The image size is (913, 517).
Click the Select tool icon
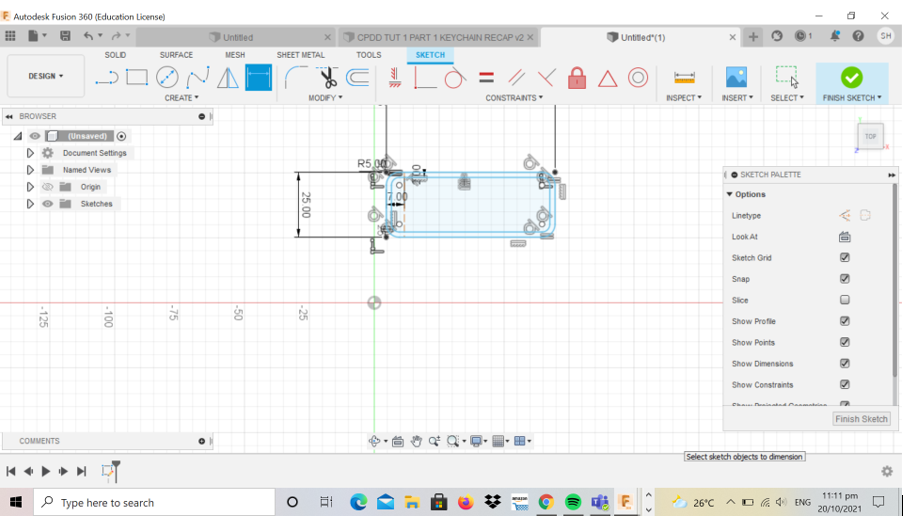[x=787, y=77]
